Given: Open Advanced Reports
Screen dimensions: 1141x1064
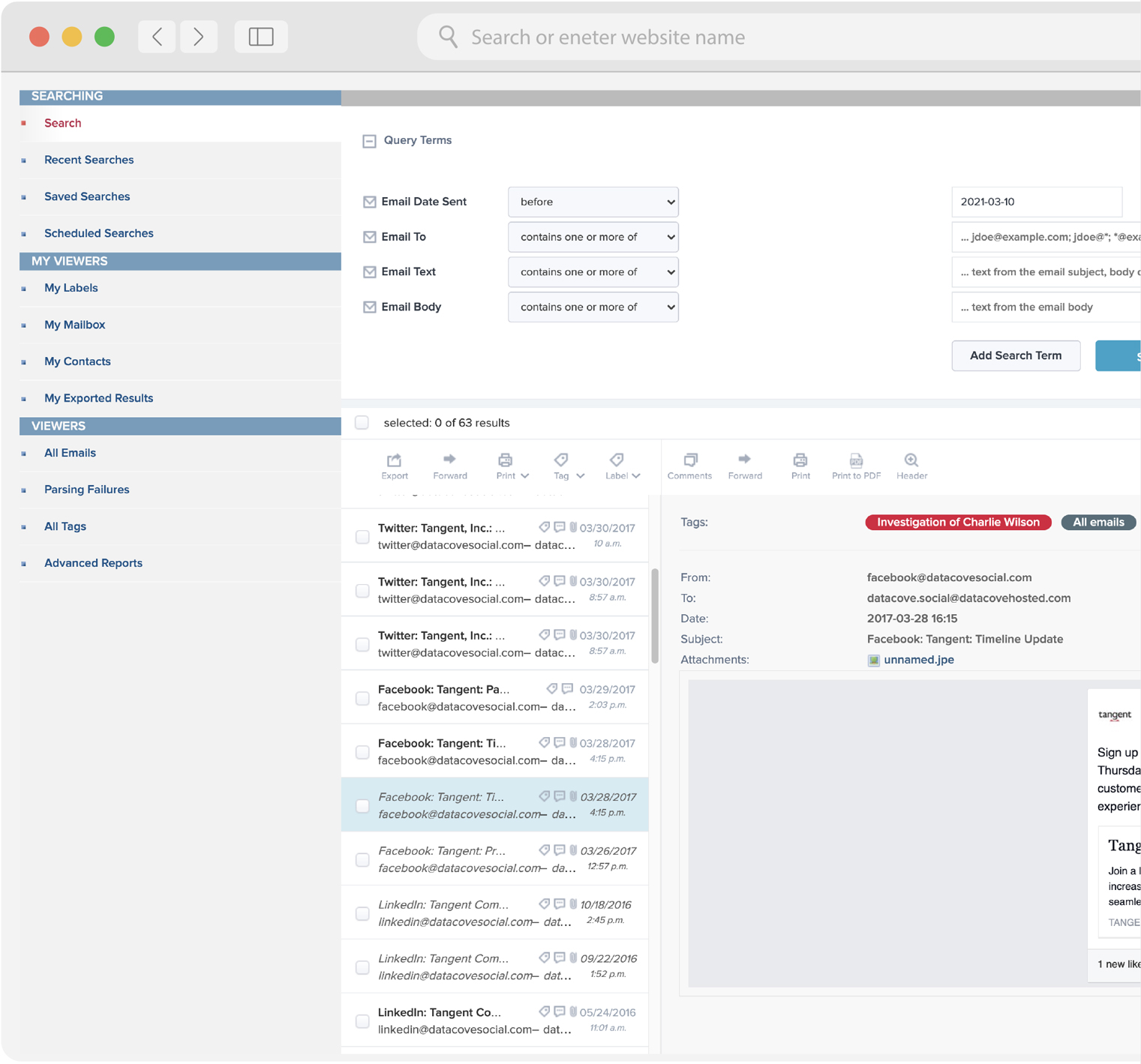Looking at the screenshot, I should pyautogui.click(x=93, y=563).
